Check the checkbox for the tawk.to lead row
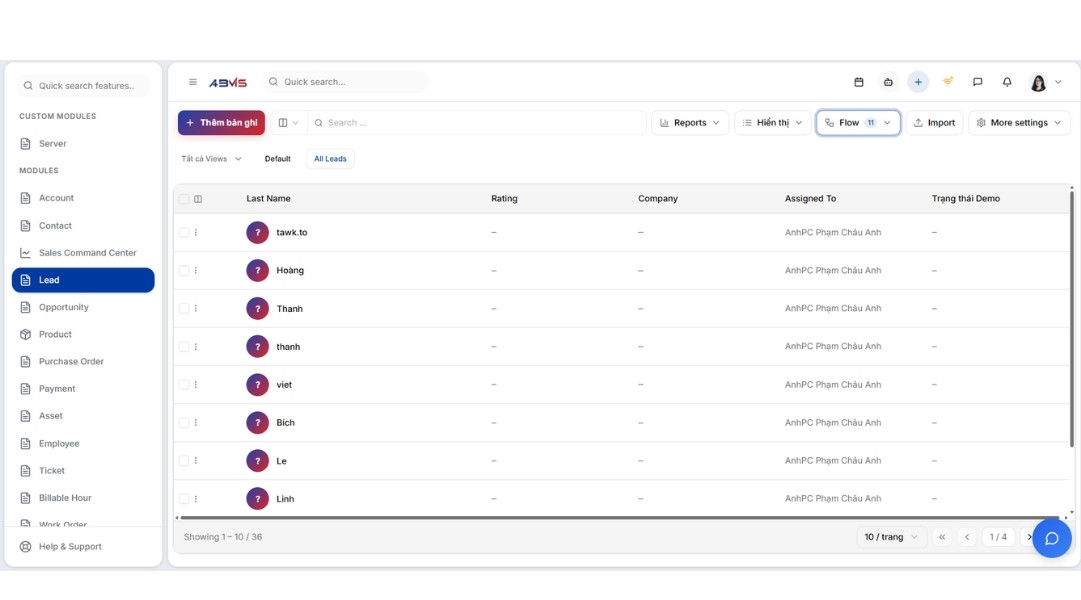Viewport: 1081px width, 600px height. [183, 231]
